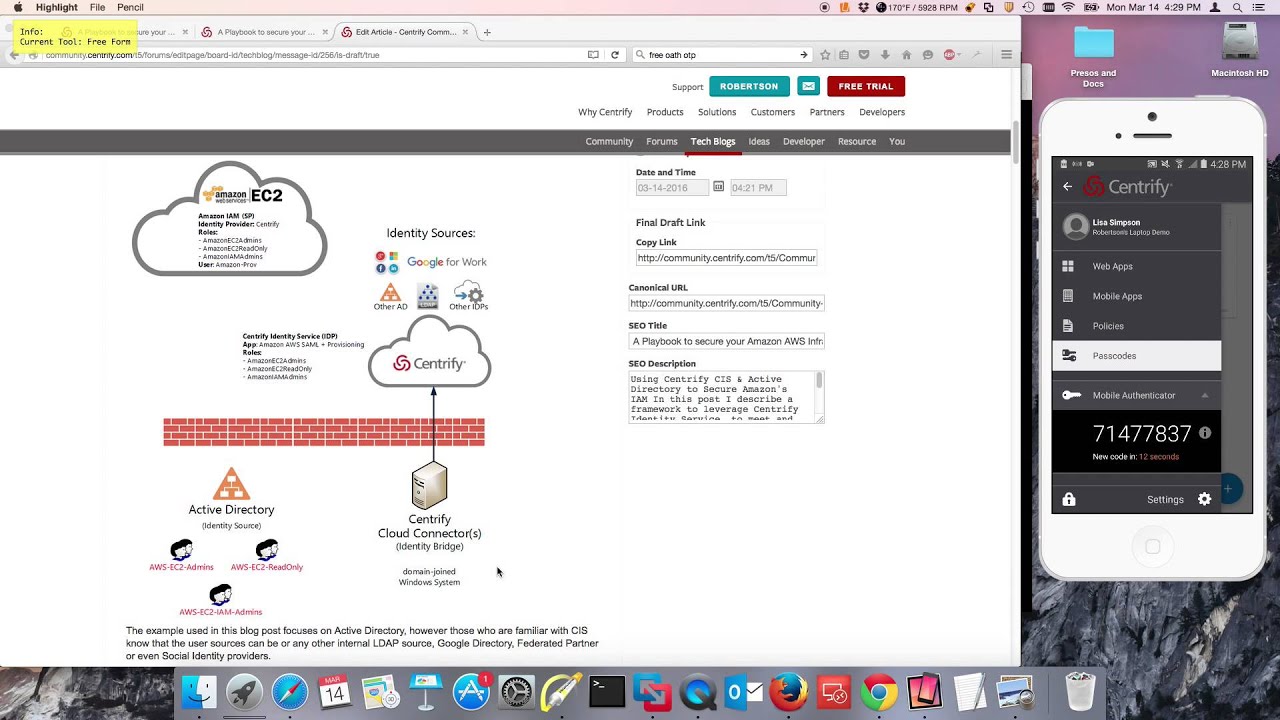This screenshot has height=720, width=1280.
Task: Click the SEO Title field
Action: (x=726, y=341)
